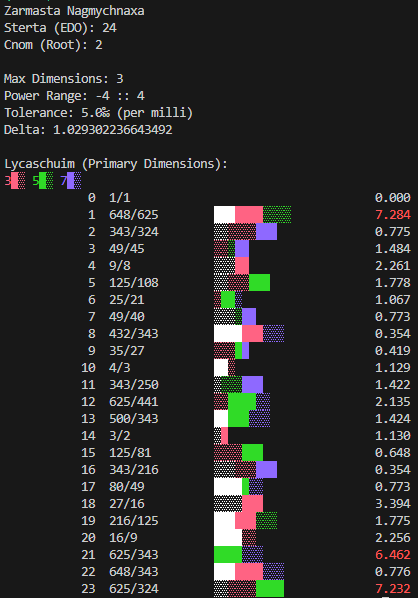Click the error value 0.775
Viewport: 418px width, 598px height.
pyautogui.click(x=393, y=232)
